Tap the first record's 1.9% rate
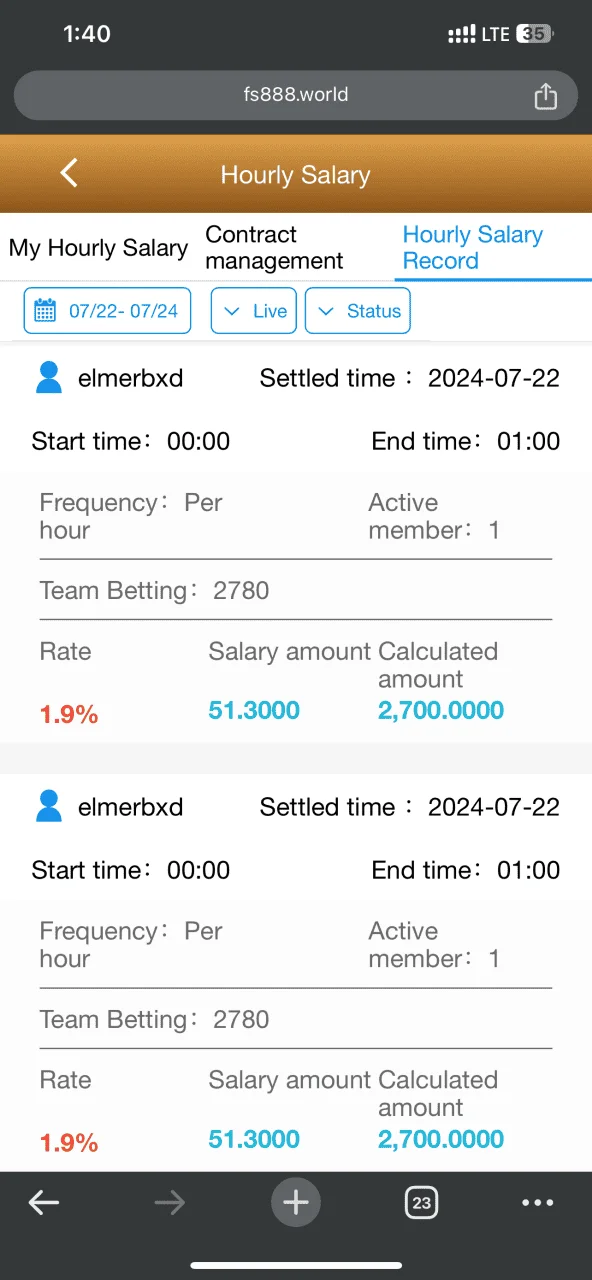592x1280 pixels. click(69, 714)
